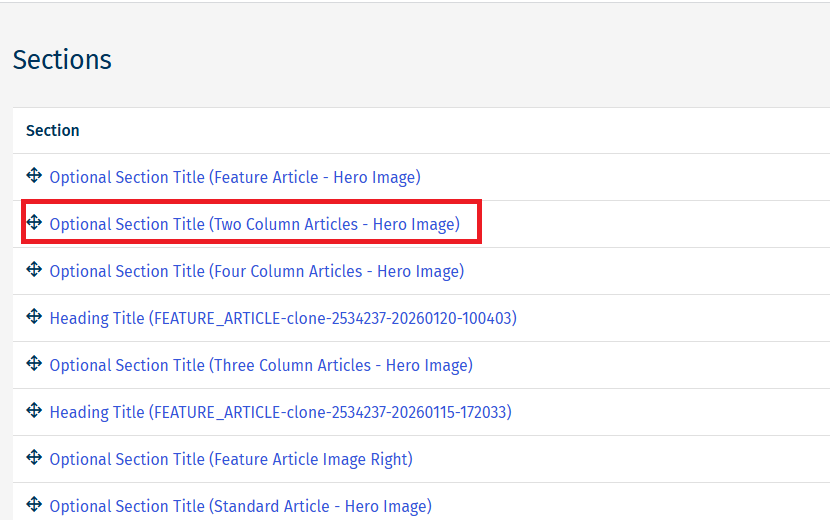Viewport: 830px width, 520px height.
Task: Click the Sections page heading
Action: pos(62,60)
